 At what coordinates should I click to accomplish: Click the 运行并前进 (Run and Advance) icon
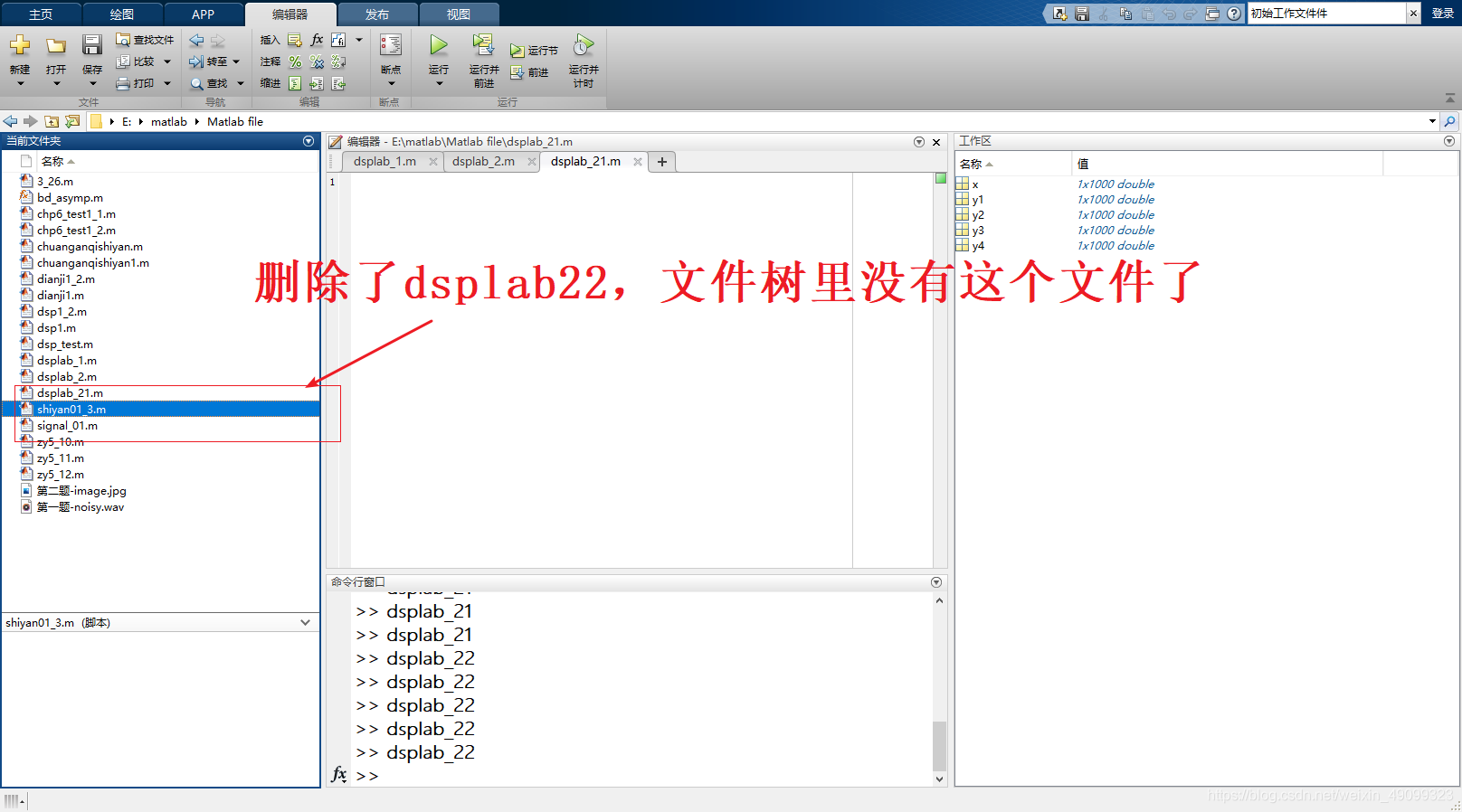tap(484, 45)
